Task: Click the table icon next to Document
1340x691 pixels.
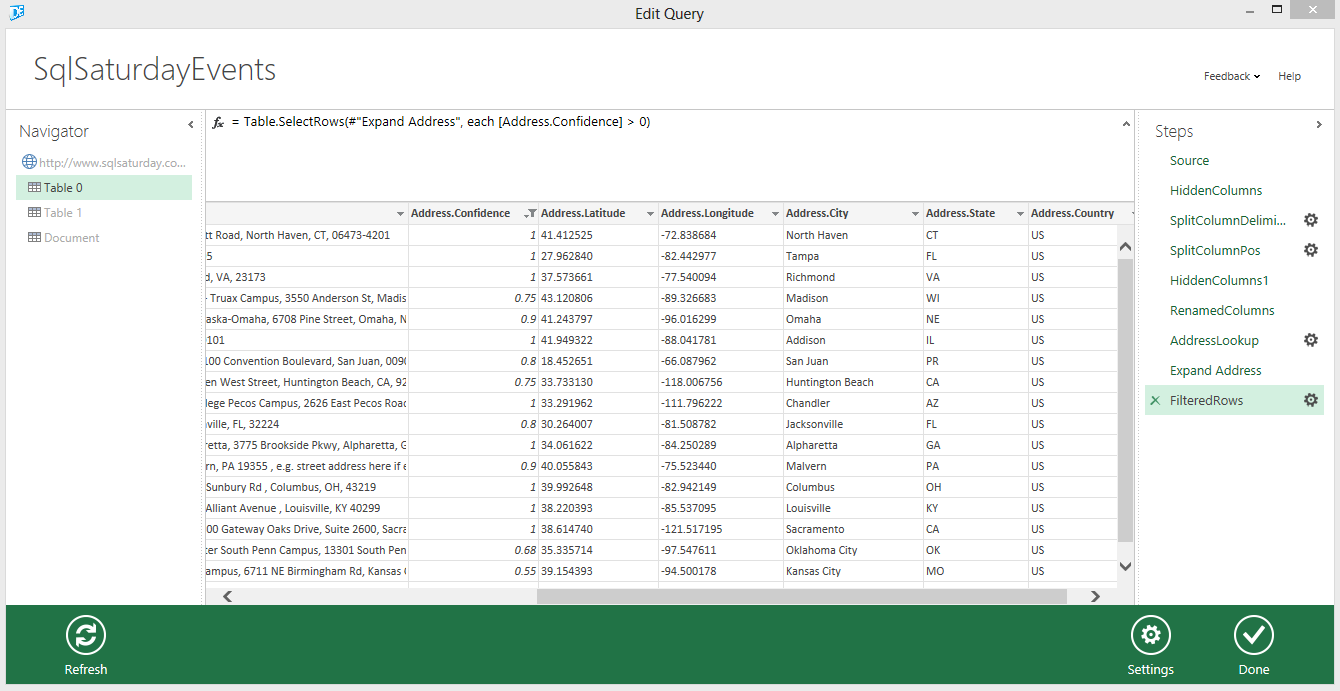Action: click(x=34, y=237)
